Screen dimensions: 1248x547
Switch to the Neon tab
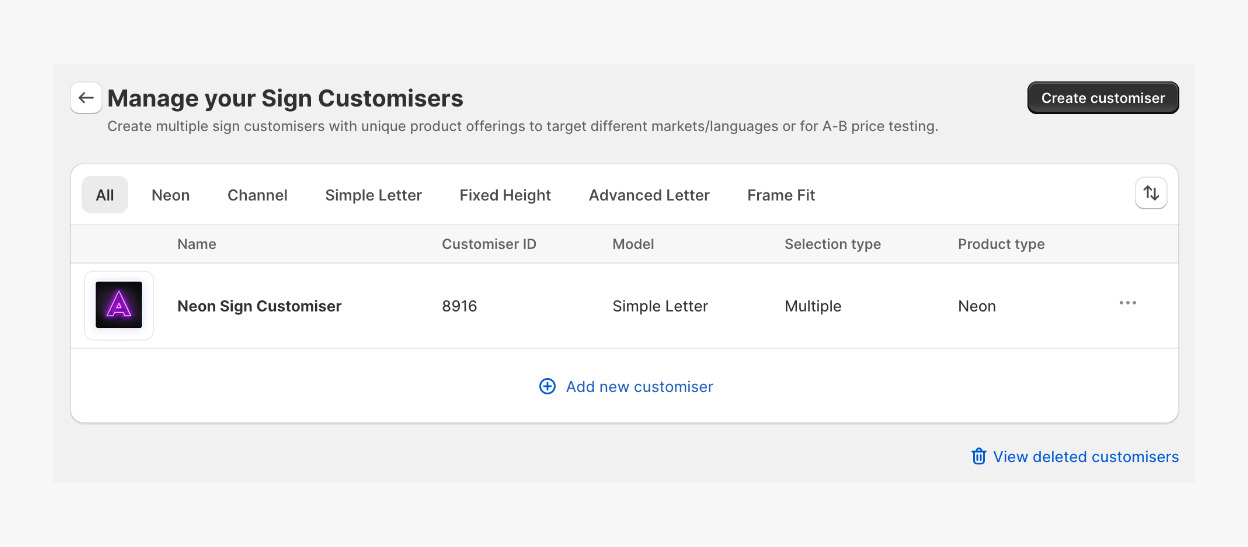point(170,195)
